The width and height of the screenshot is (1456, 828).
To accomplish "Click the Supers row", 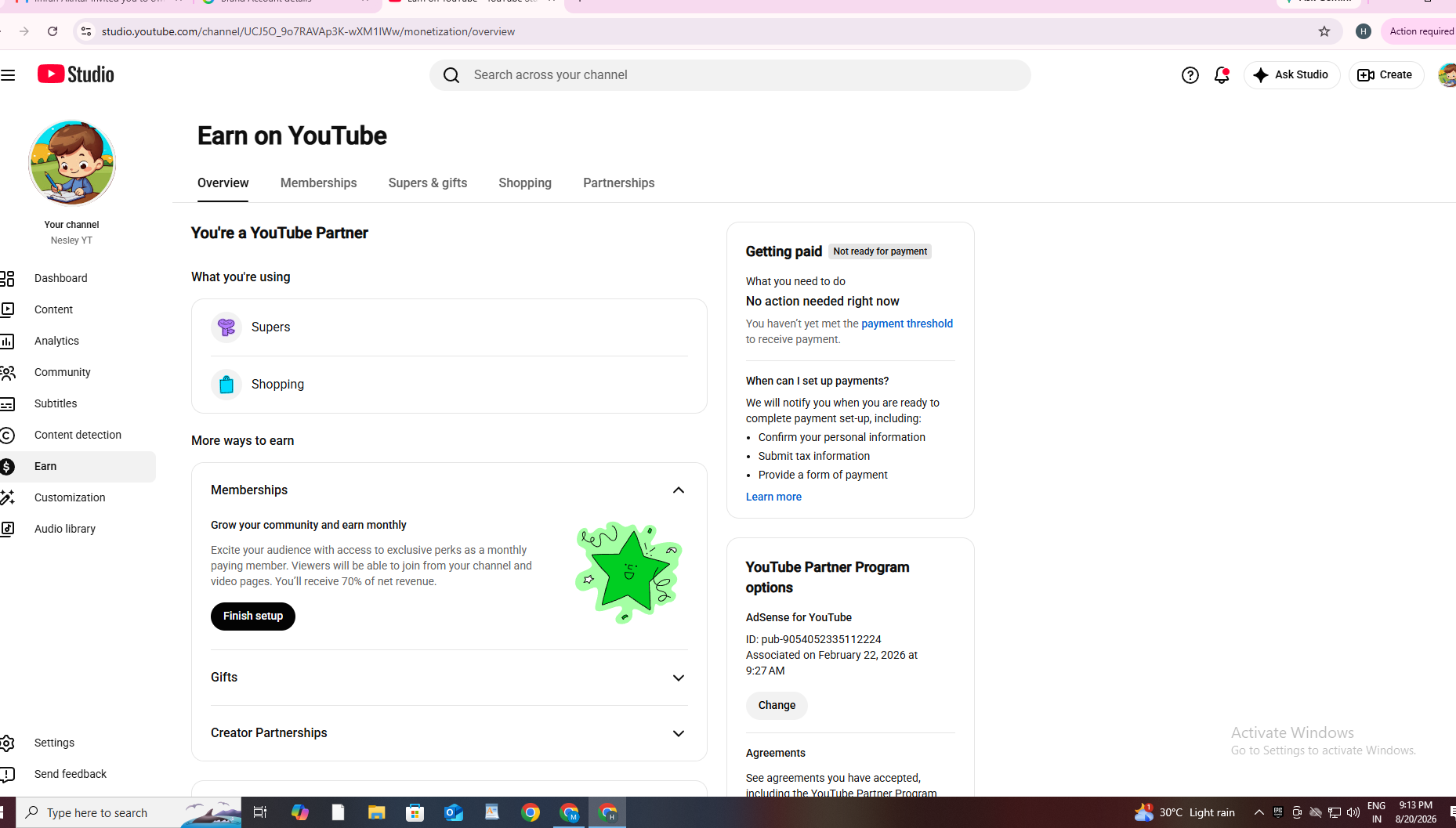I will [449, 327].
